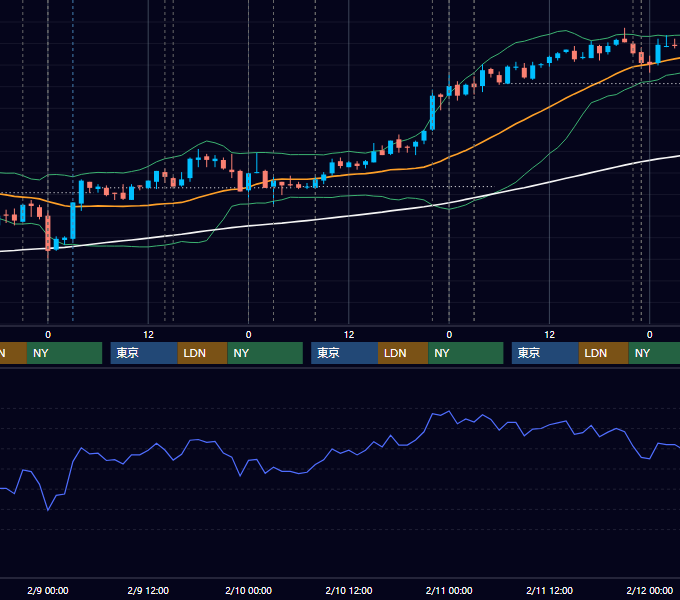Click the 2/9 00:00 date label
The width and height of the screenshot is (680, 600).
point(48,590)
